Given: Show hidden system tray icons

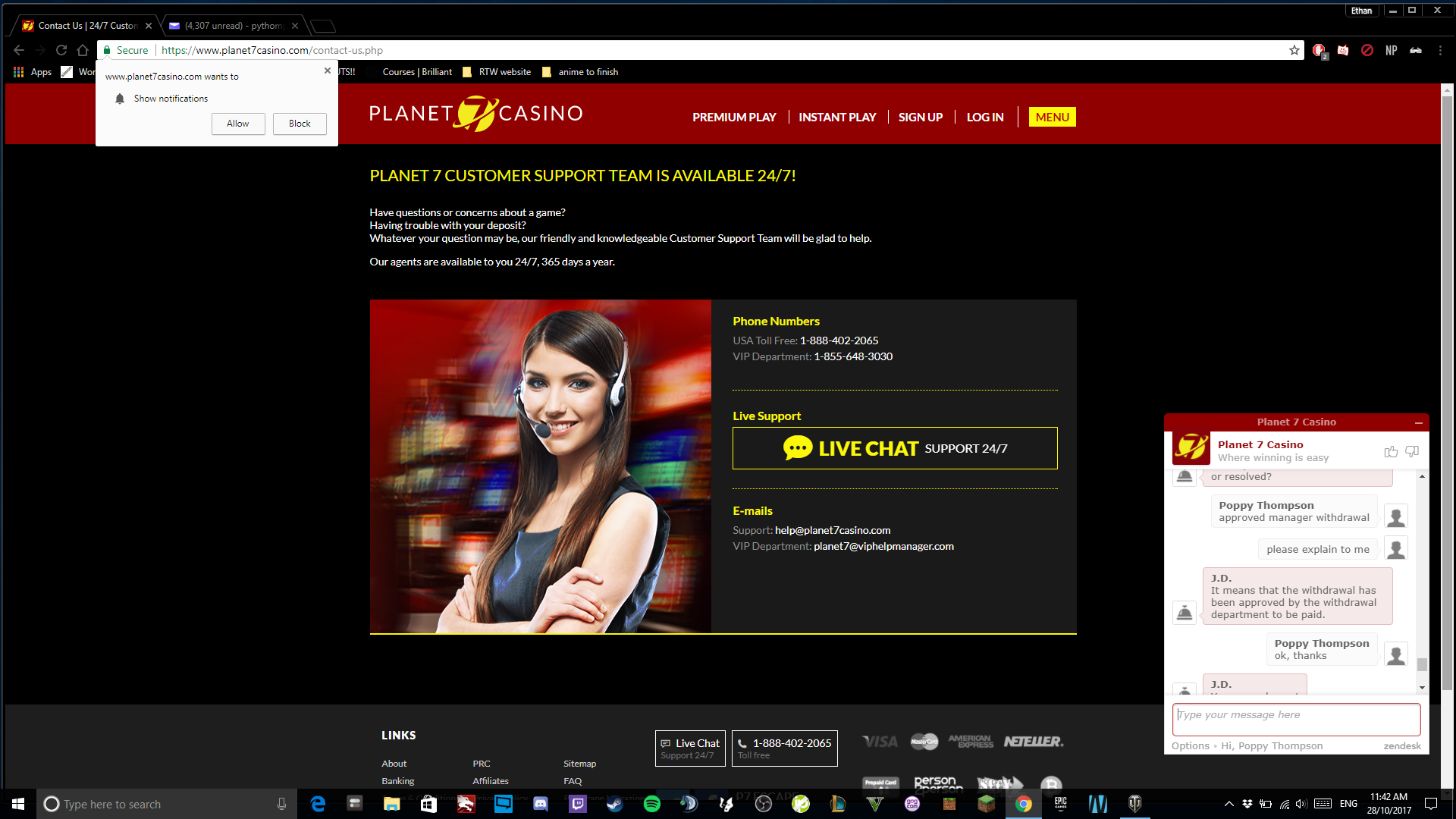Looking at the screenshot, I should click(x=1228, y=804).
